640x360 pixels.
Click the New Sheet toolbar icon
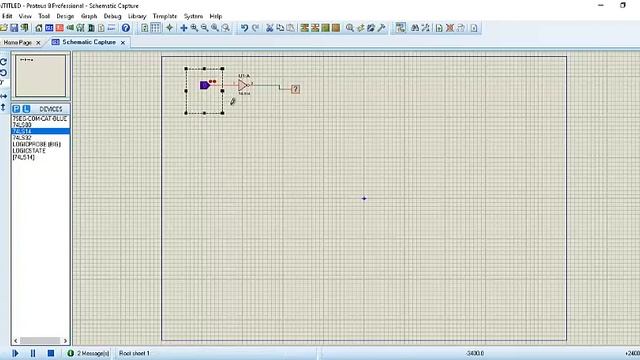click(x=439, y=28)
